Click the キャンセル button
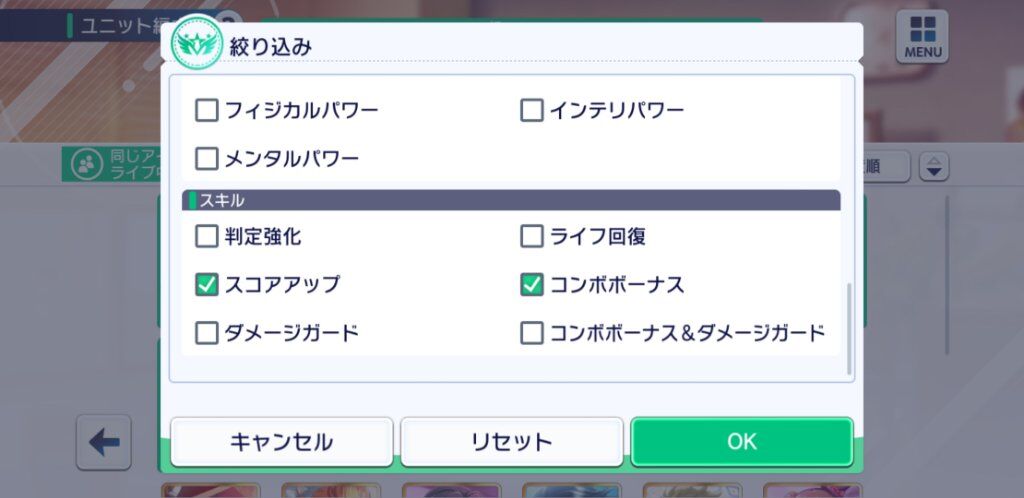1024x498 pixels. click(281, 442)
